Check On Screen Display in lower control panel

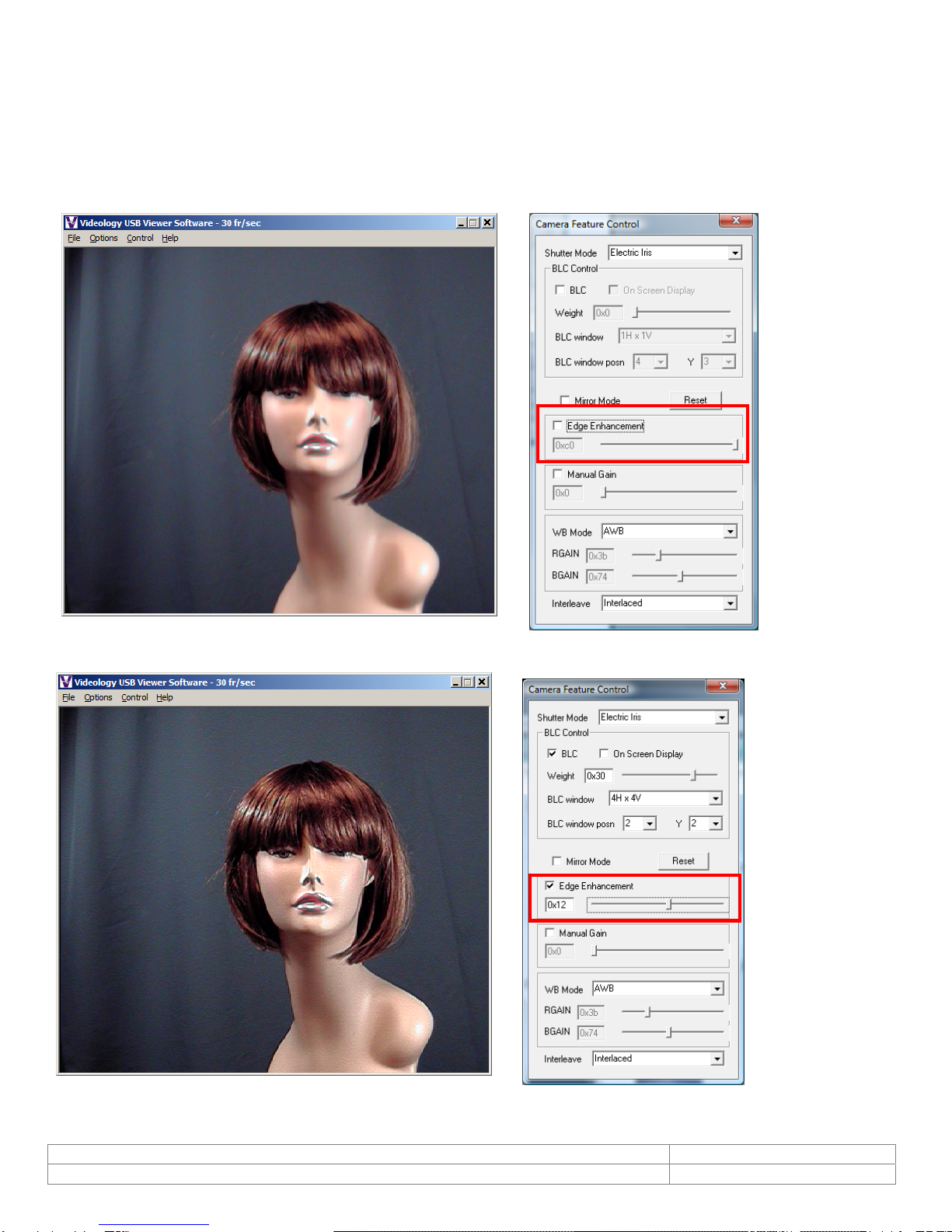tap(603, 753)
